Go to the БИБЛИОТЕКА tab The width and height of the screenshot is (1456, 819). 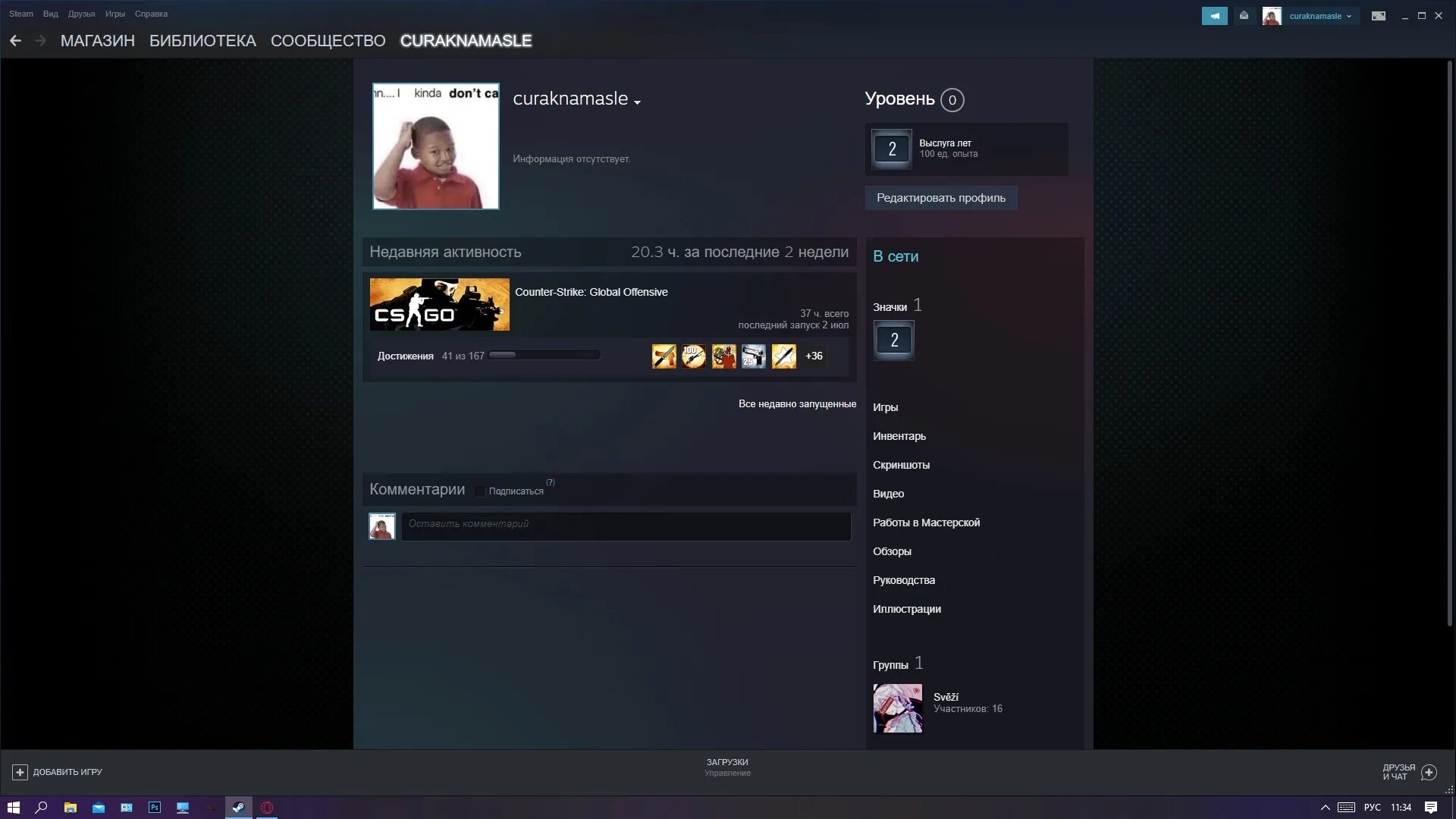point(202,41)
